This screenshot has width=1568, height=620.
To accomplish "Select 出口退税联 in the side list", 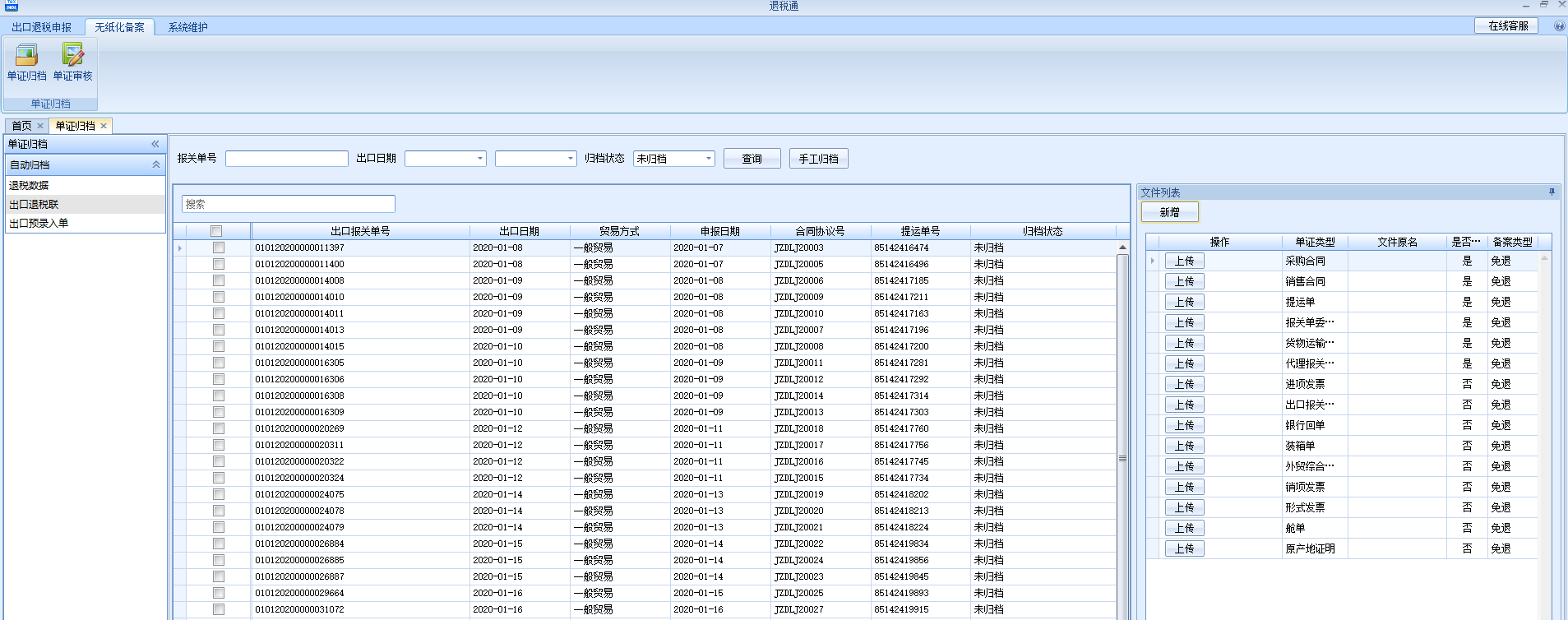I will coord(86,204).
